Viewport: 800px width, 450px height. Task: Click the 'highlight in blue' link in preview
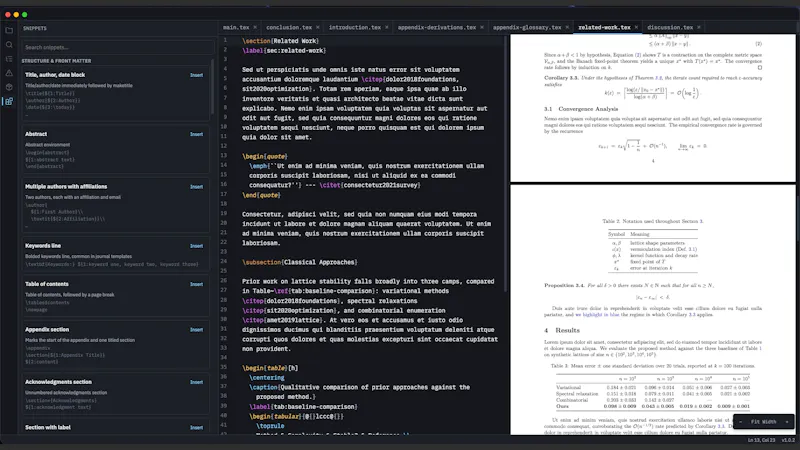click(x=601, y=315)
